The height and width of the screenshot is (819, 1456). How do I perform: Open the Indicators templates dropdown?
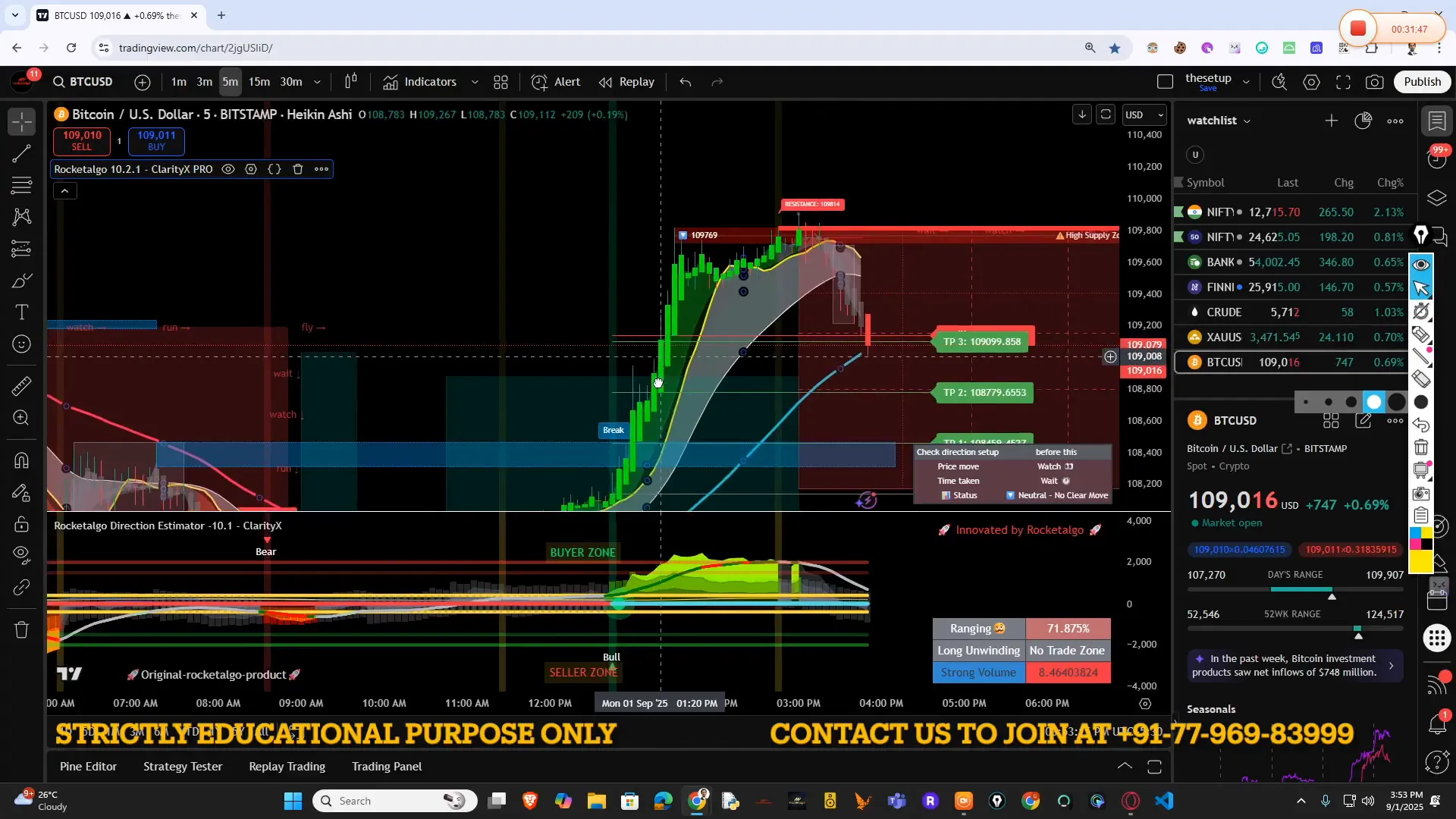click(475, 82)
